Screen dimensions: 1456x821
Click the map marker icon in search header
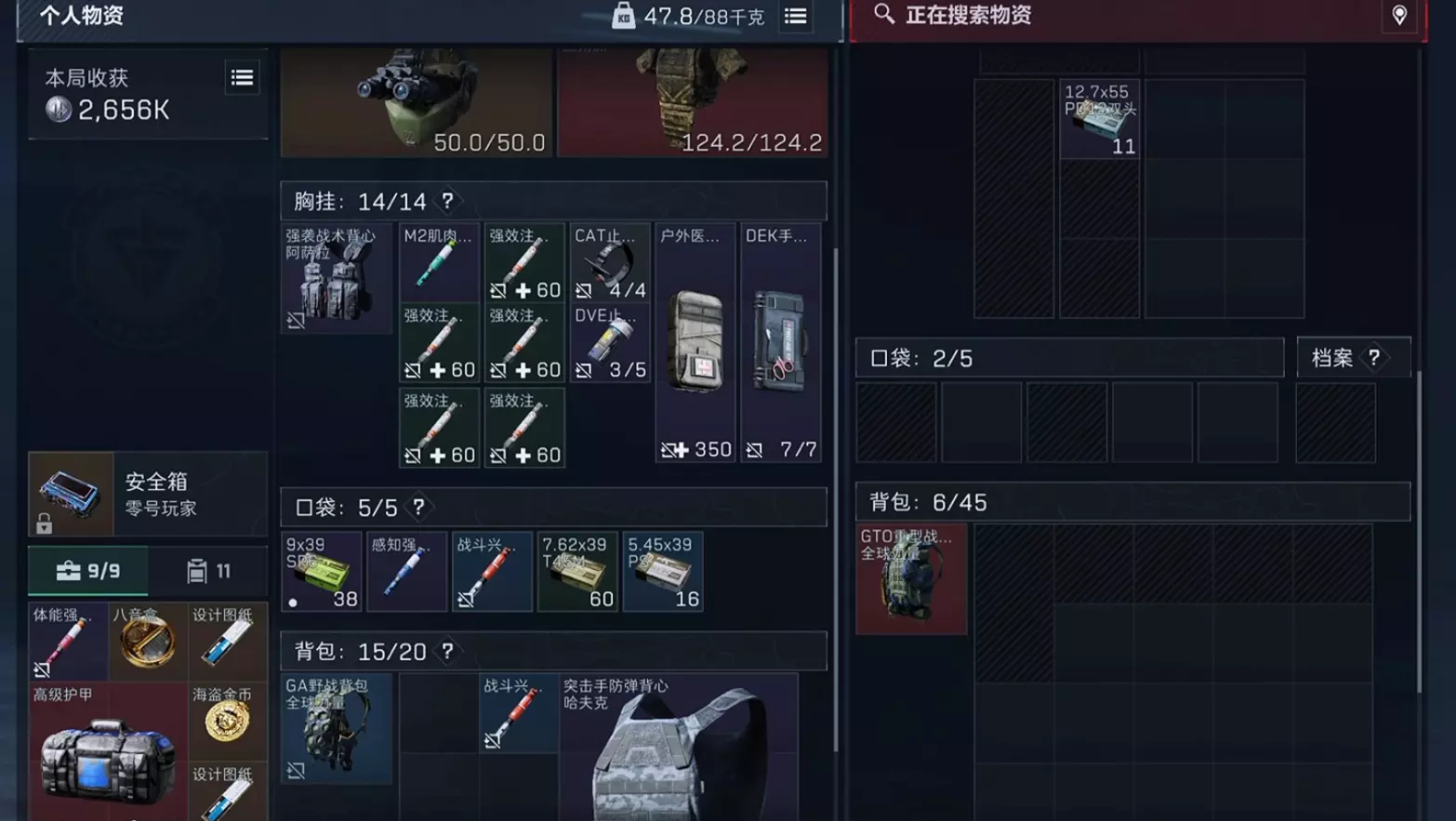point(1398,15)
